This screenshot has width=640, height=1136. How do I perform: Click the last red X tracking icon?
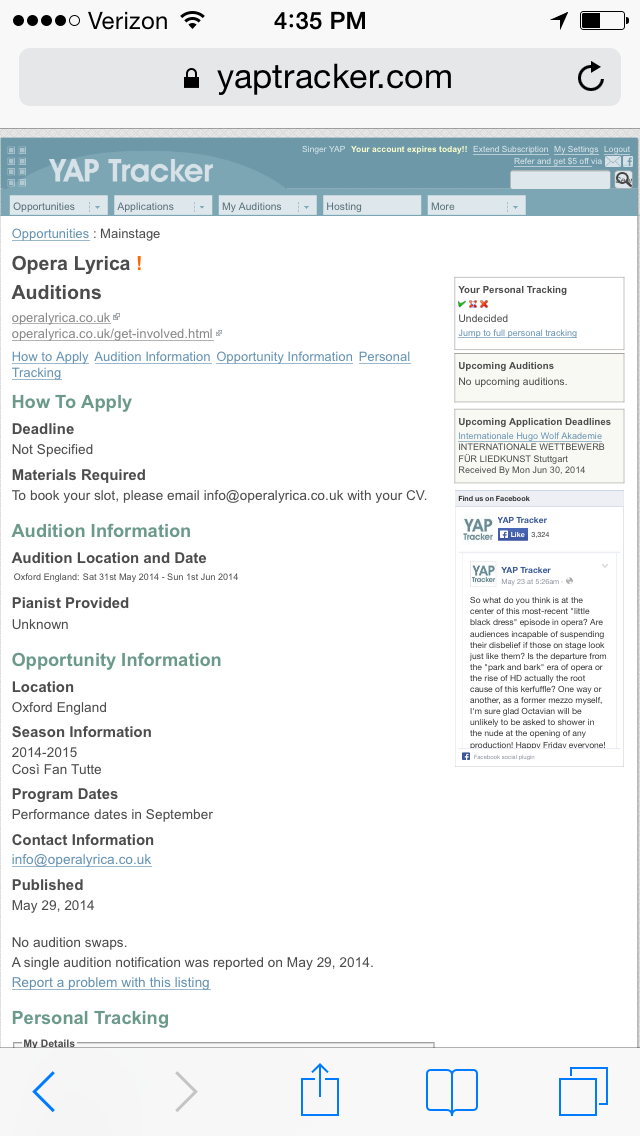tap(484, 304)
